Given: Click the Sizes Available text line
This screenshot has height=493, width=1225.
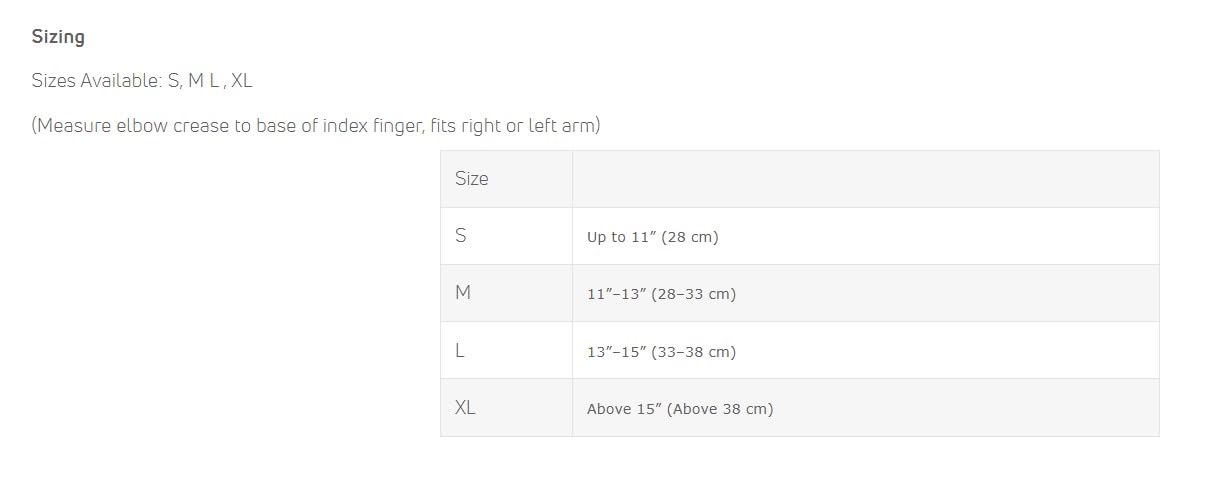Looking at the screenshot, I should pos(141,81).
